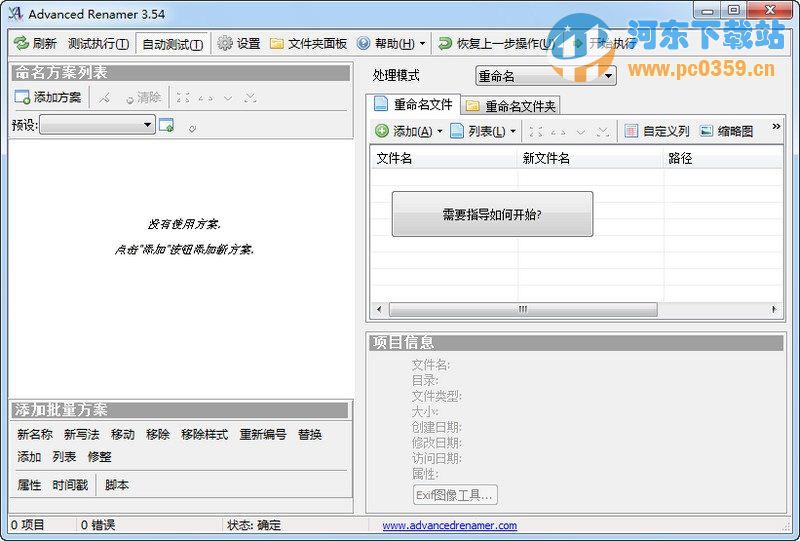
Task: Click the '0 项目' status bar entry
Action: pyautogui.click(x=28, y=525)
